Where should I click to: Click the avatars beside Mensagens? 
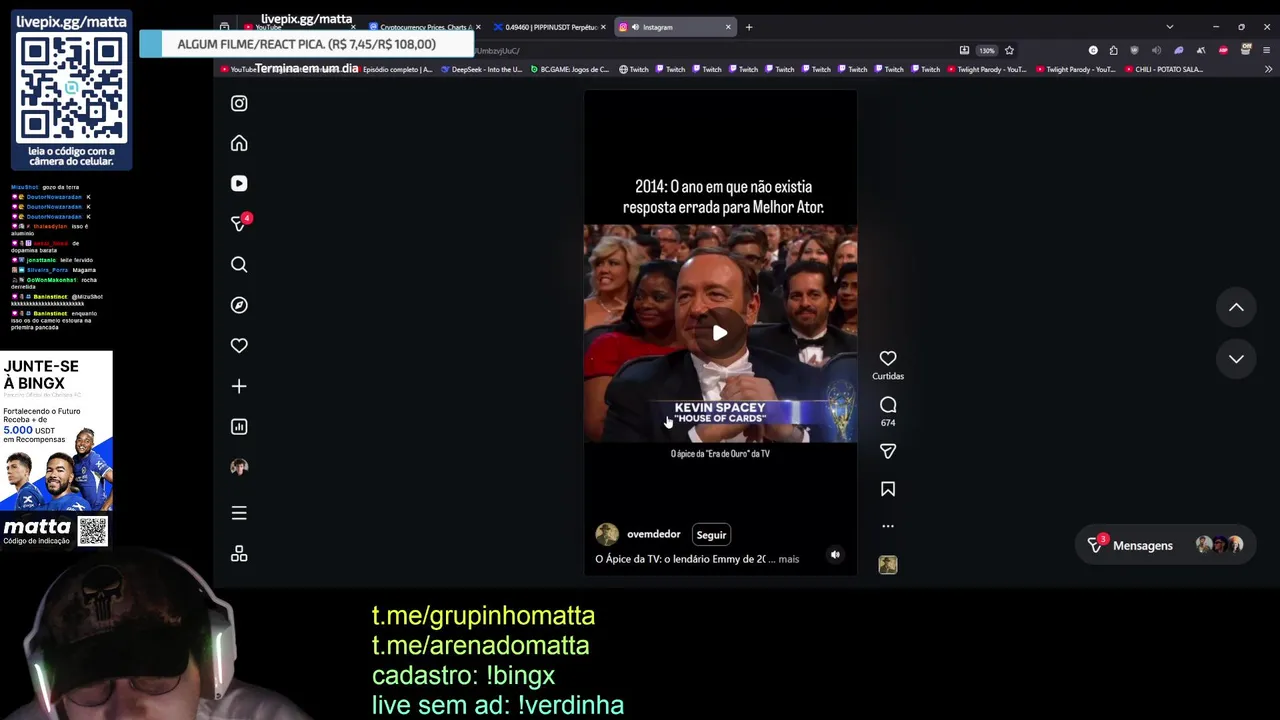point(1220,545)
